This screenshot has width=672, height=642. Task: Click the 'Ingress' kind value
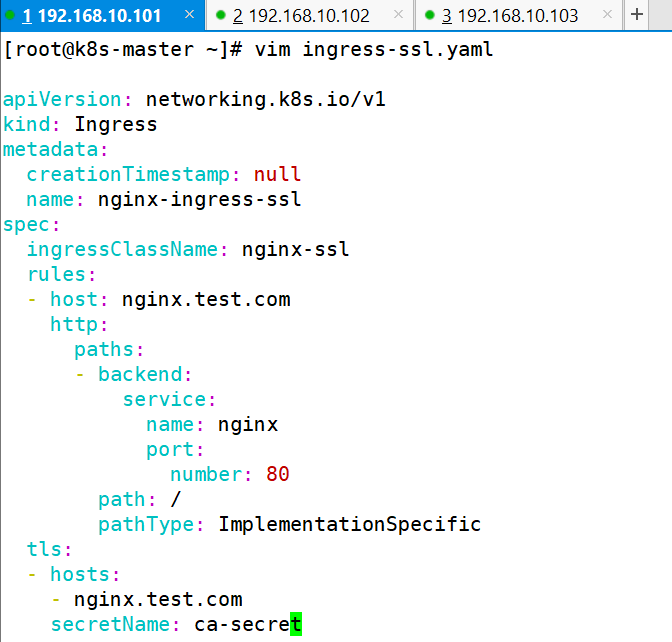coord(116,124)
